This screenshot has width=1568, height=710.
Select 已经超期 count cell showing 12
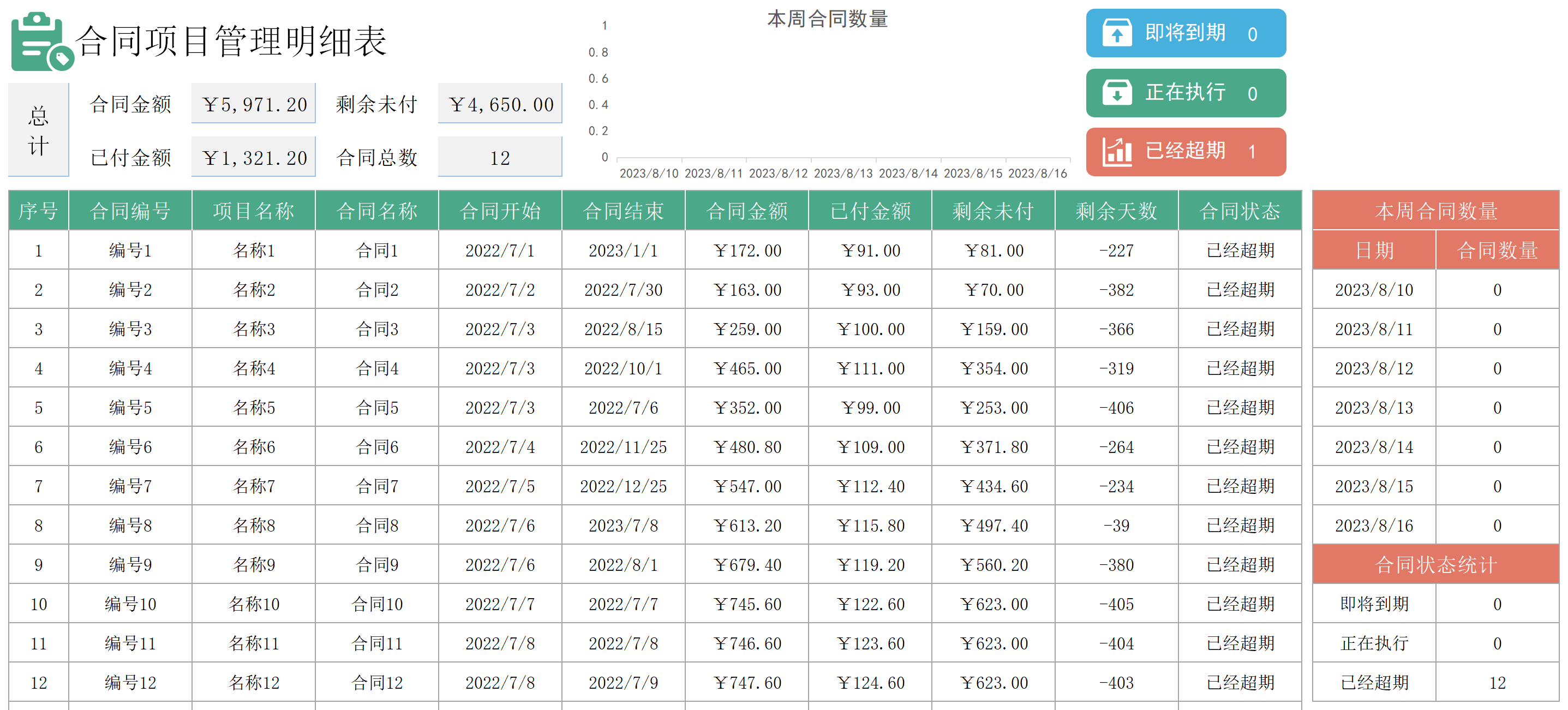click(1497, 683)
